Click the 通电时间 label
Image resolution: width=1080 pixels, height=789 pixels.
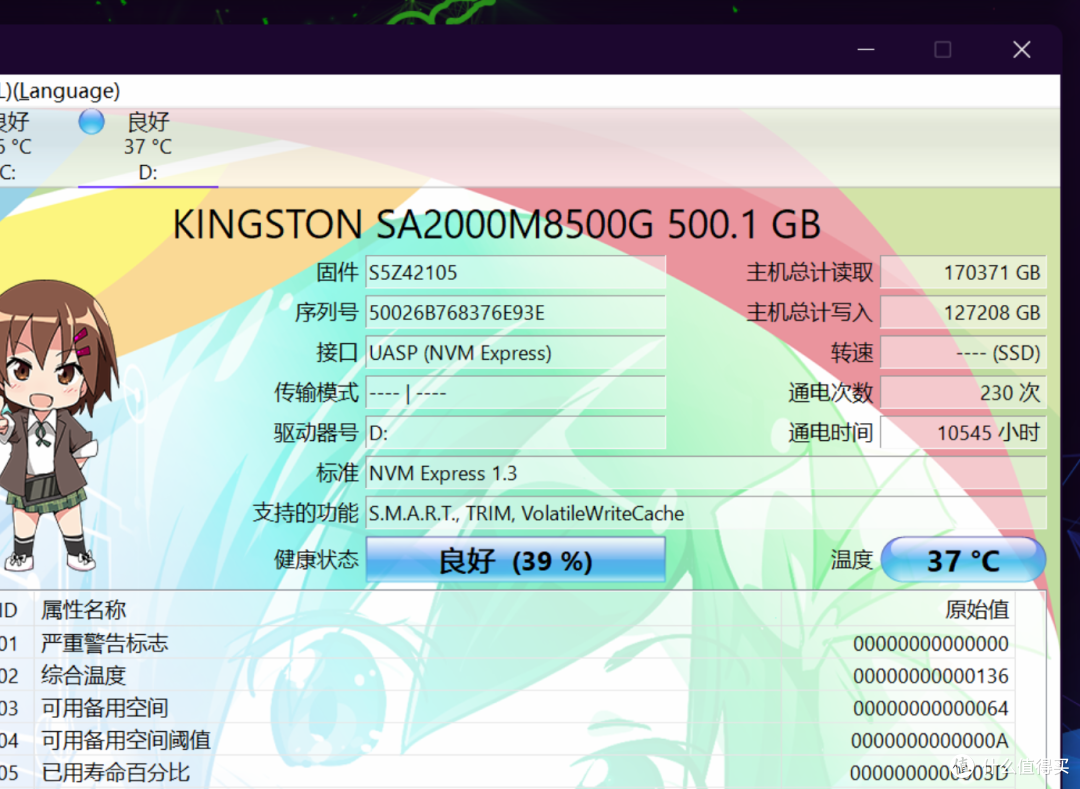[831, 433]
